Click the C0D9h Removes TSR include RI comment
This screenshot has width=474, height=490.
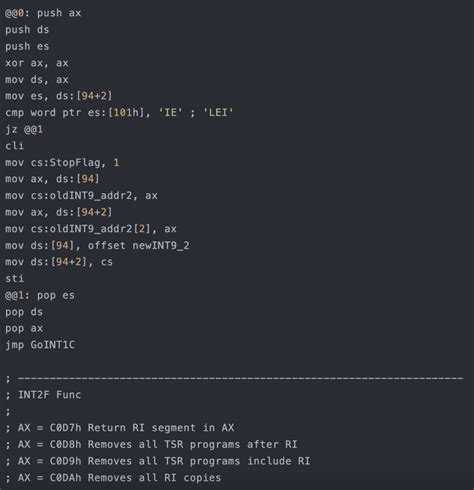pyautogui.click(x=158, y=461)
